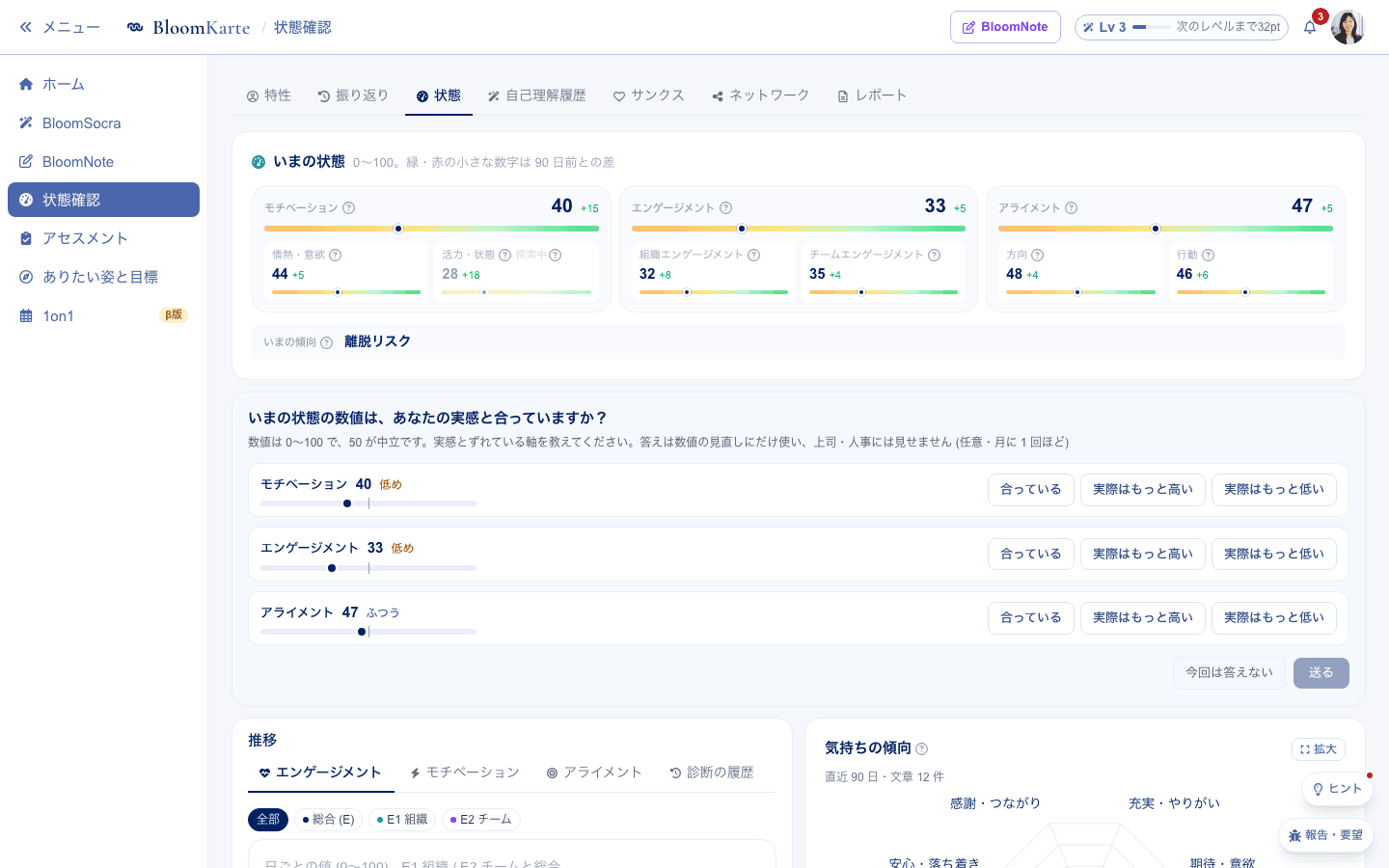Show help for チームエンゲージメント metric
The image size is (1389, 868).
pyautogui.click(x=934, y=256)
